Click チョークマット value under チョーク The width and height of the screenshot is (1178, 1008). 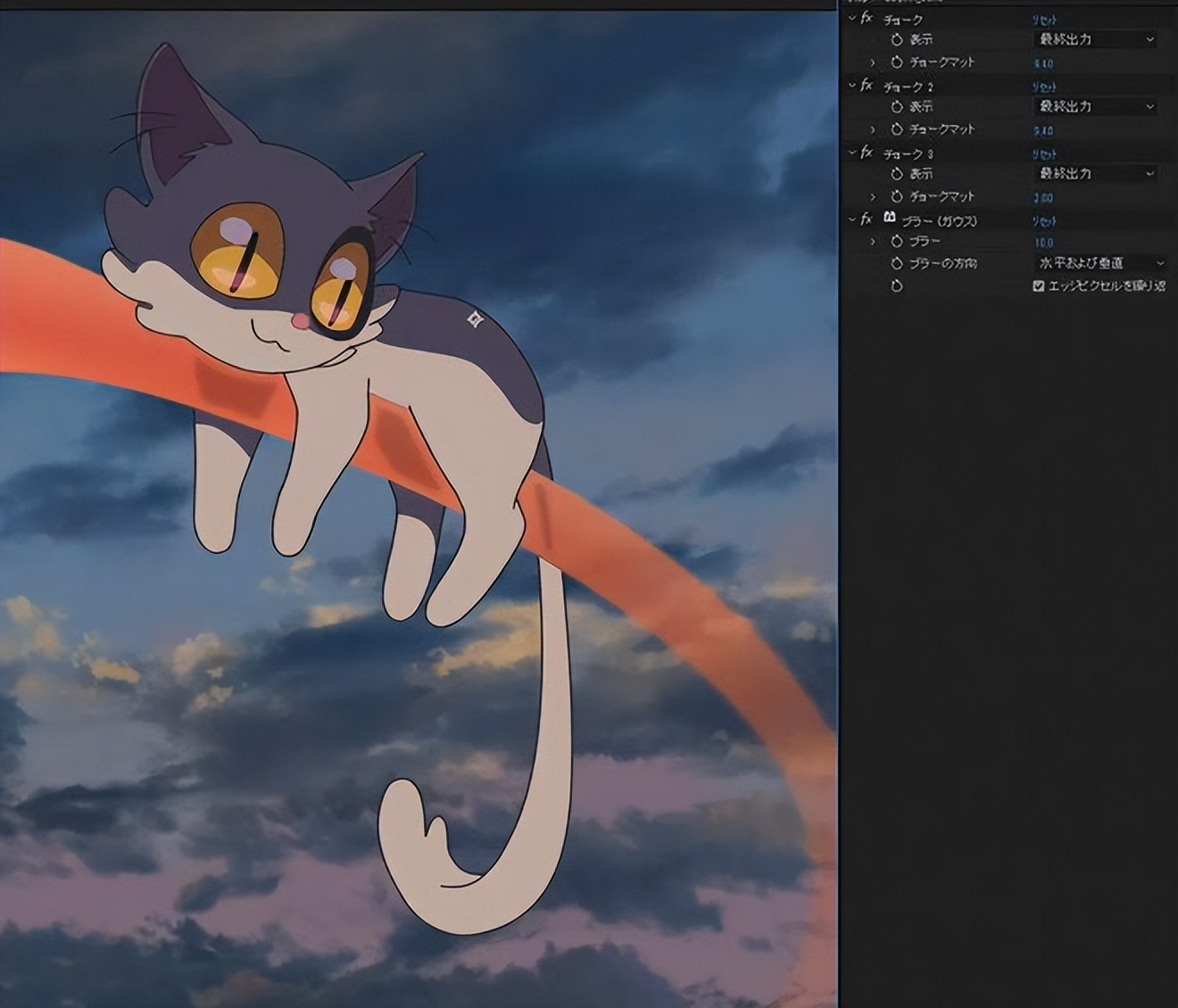[1043, 64]
